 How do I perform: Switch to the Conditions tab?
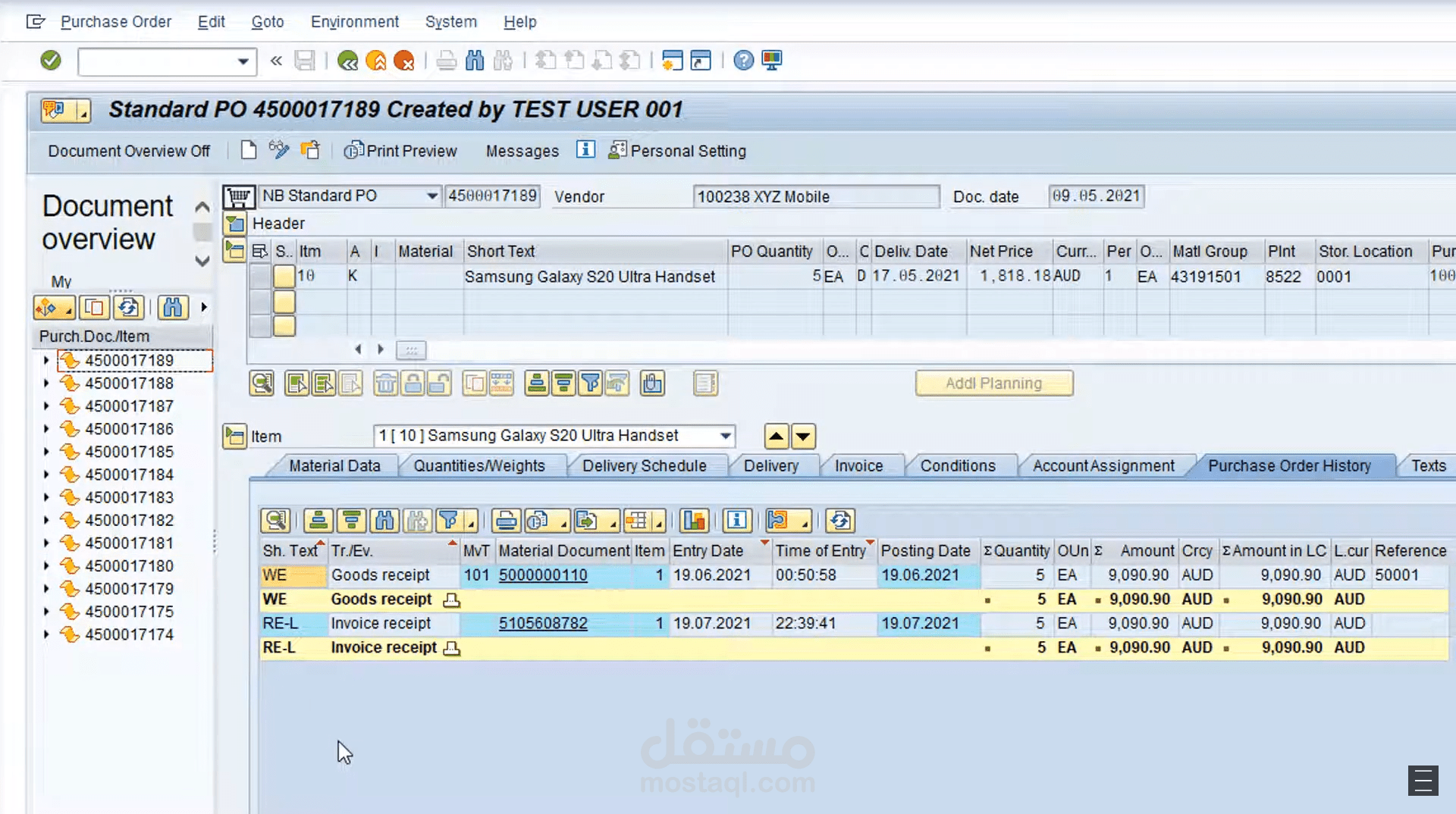tap(958, 465)
